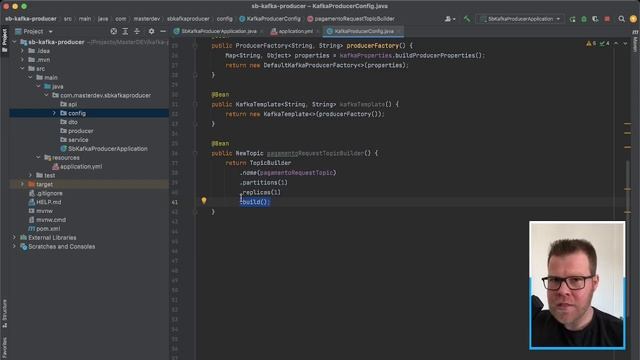This screenshot has width=640, height=360.
Task: Collapse the src folder
Action: click(x=22, y=69)
